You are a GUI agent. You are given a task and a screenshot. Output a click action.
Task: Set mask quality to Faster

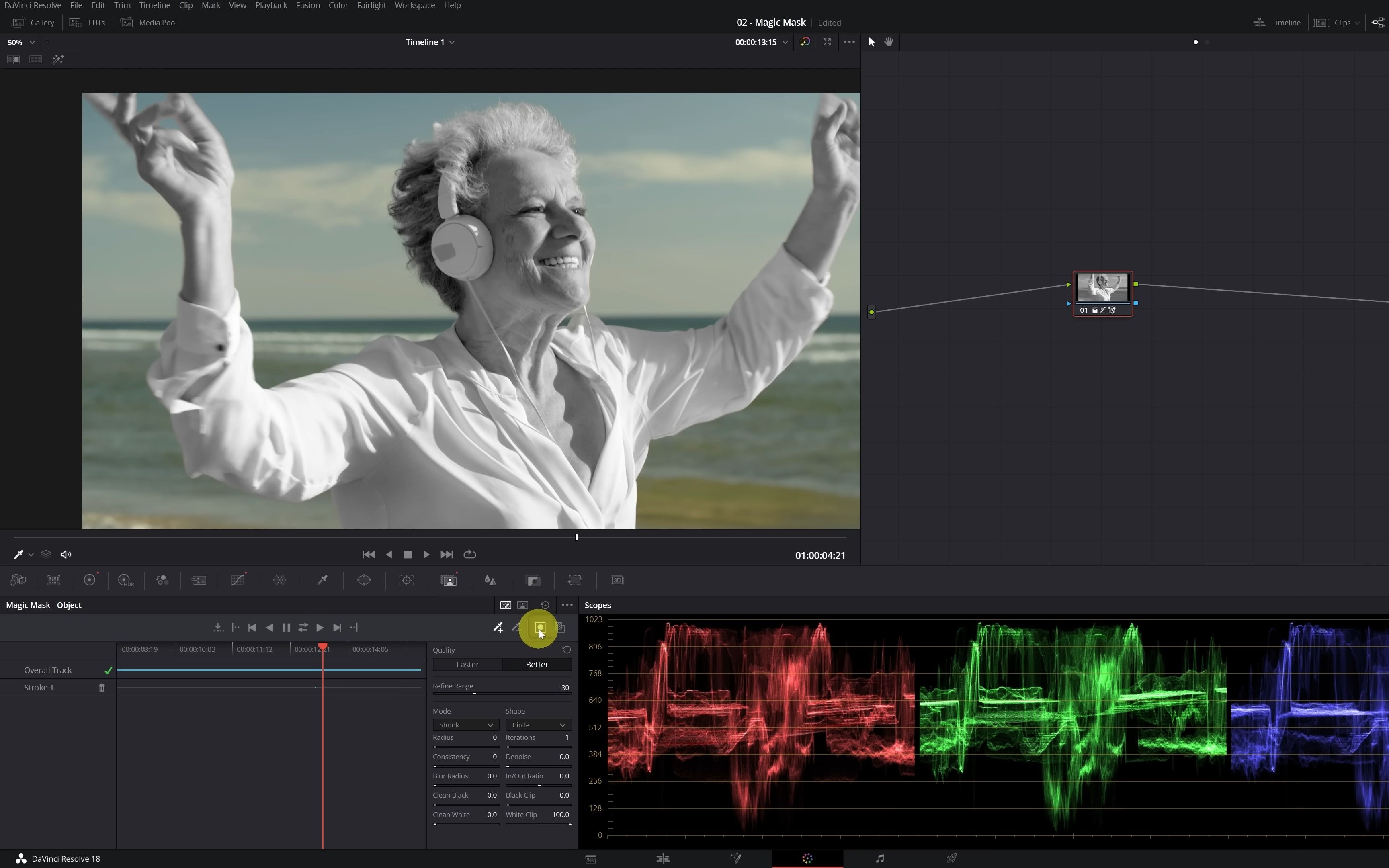click(467, 665)
